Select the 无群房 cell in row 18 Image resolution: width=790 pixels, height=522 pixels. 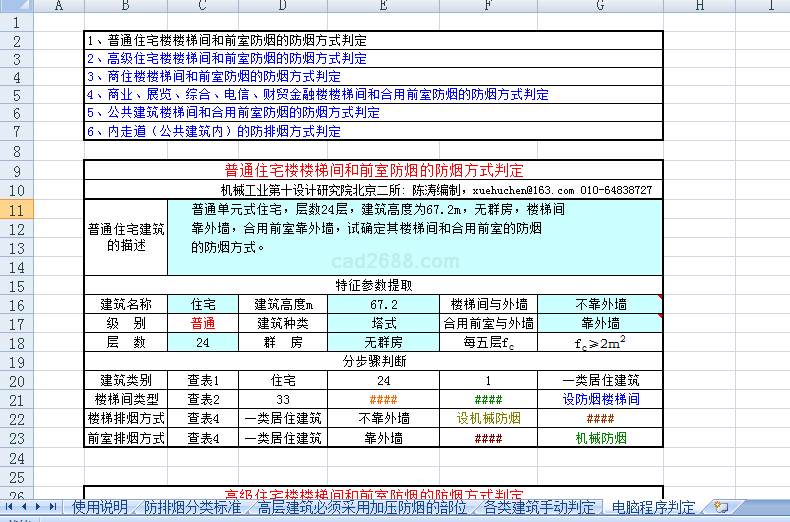tap(384, 342)
